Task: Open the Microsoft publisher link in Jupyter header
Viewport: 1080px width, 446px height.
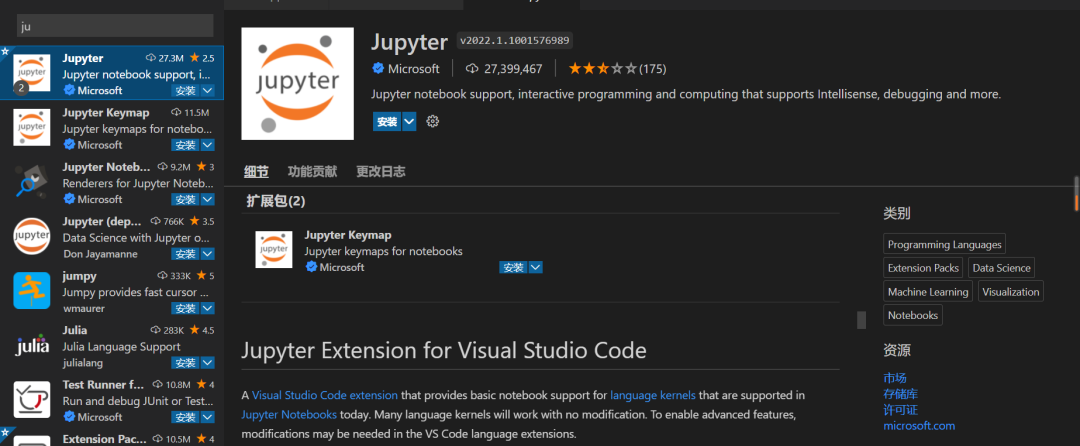Action: click(x=413, y=68)
